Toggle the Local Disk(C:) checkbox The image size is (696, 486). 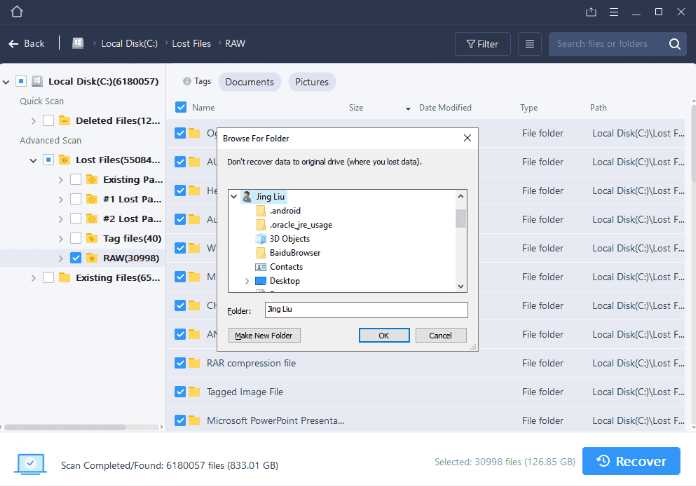[x=21, y=81]
